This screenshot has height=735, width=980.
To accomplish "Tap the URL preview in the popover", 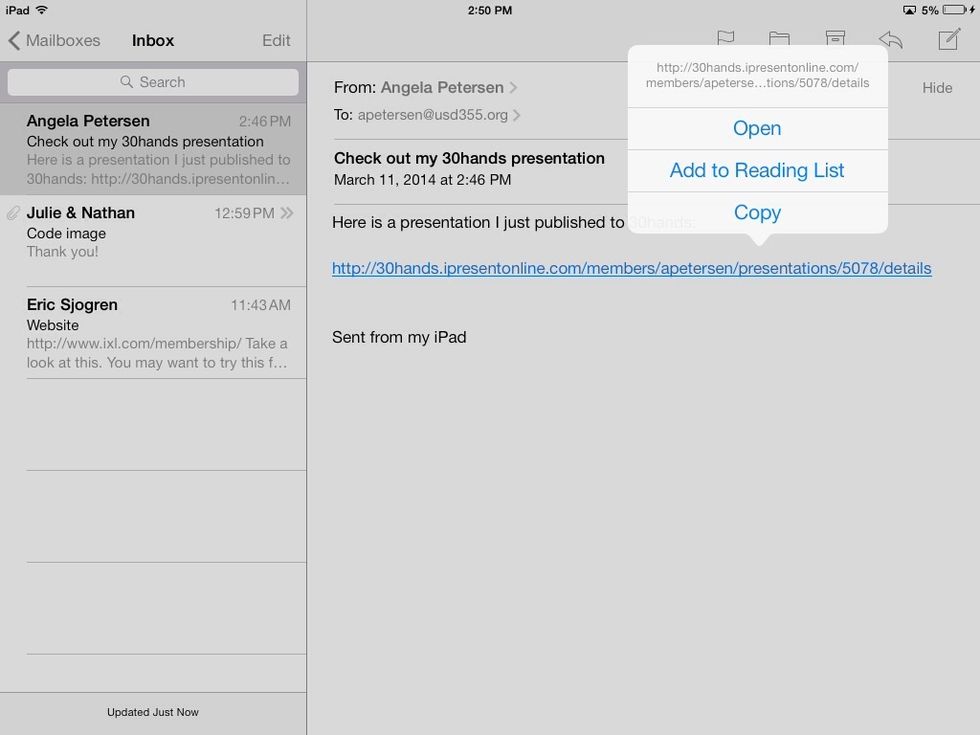I will click(758, 75).
